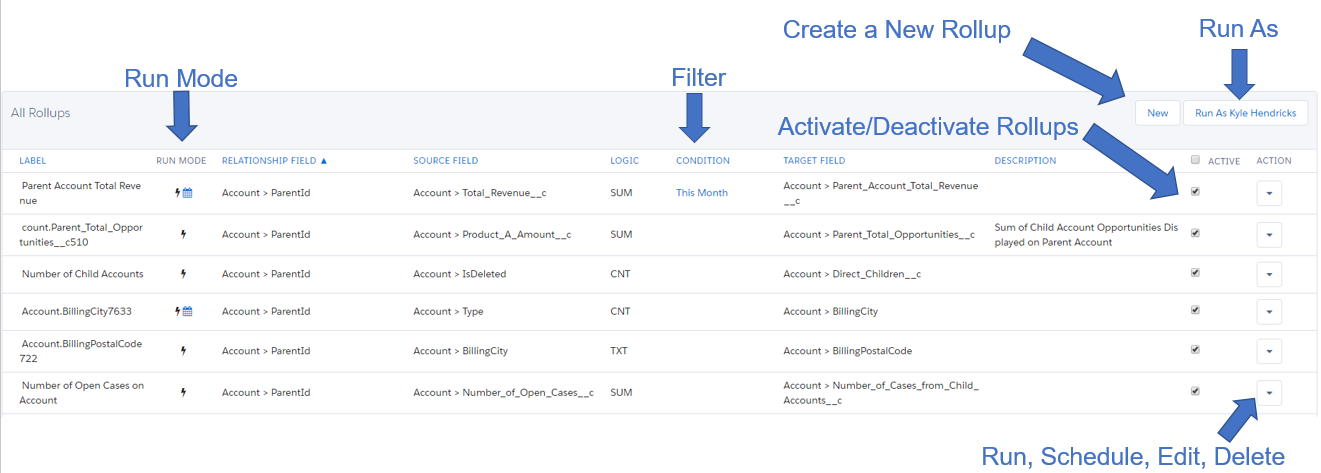This screenshot has width=1321, height=473.
Task: Click the count.Parent_Total_Opportunities__c510 label
Action: (x=82, y=235)
